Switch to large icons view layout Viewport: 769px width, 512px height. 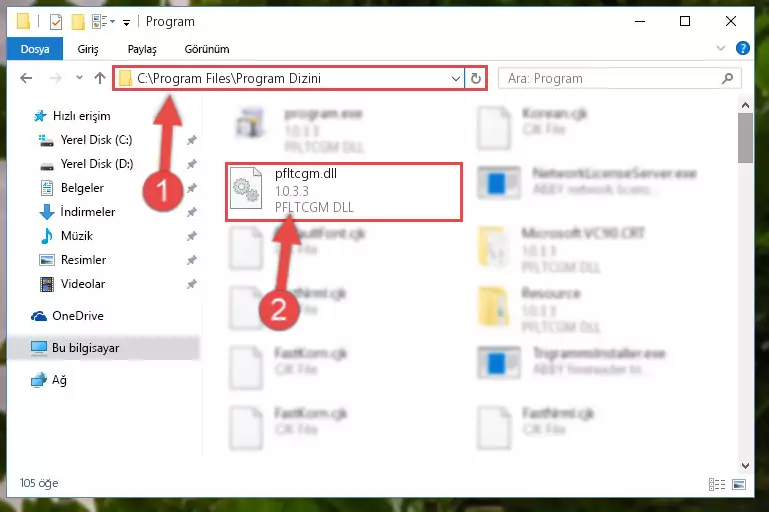coord(739,484)
